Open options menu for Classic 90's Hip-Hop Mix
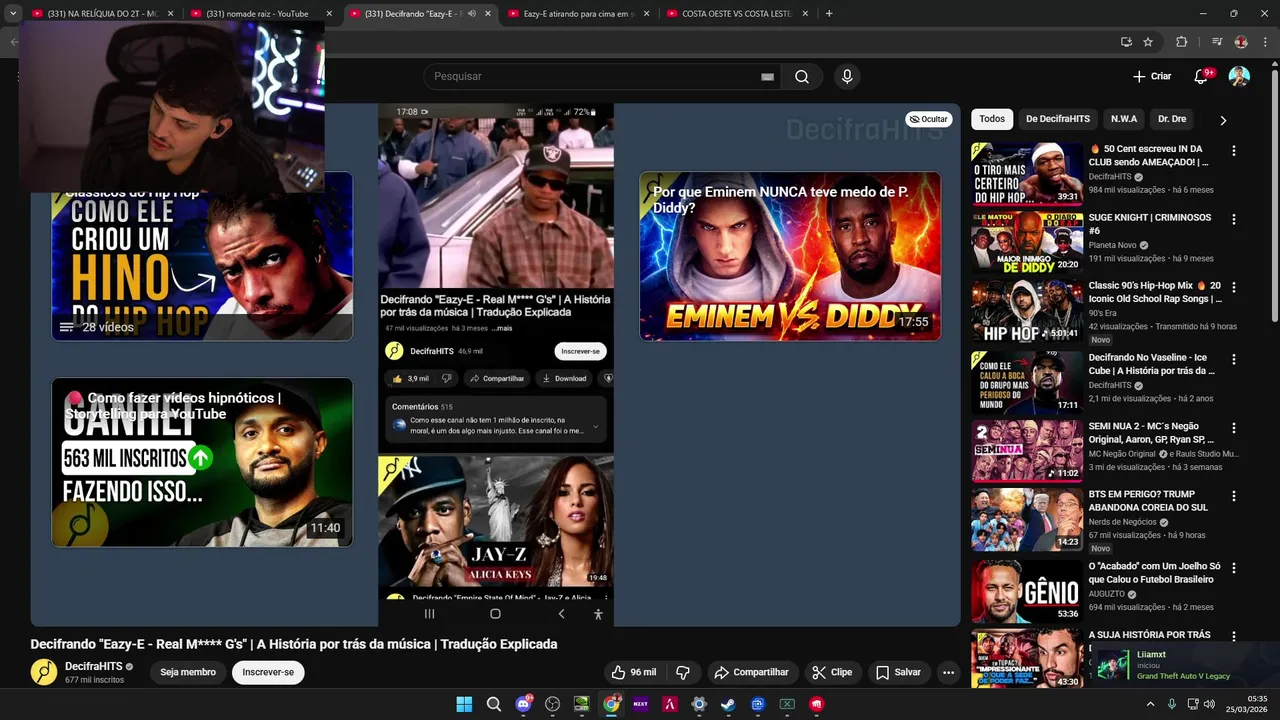1280x720 pixels. coord(1234,287)
